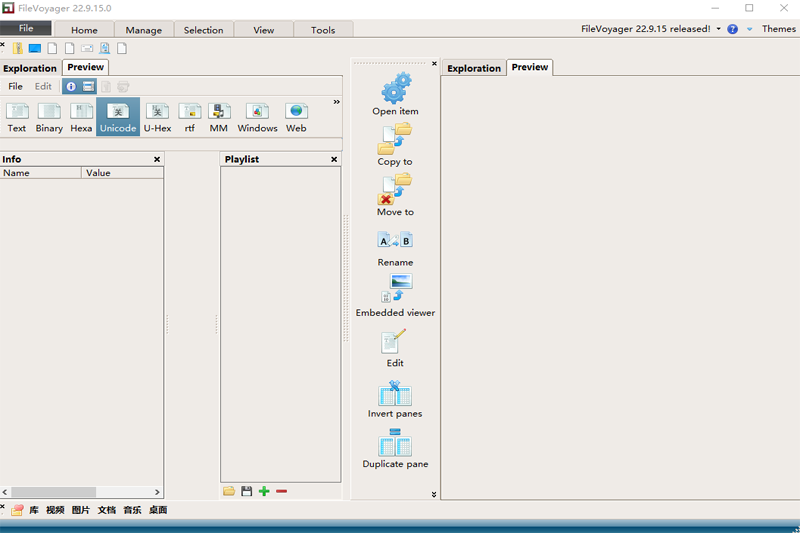Click the FileVoyager 22.9.15 released link
800x533 pixels.
click(646, 29)
